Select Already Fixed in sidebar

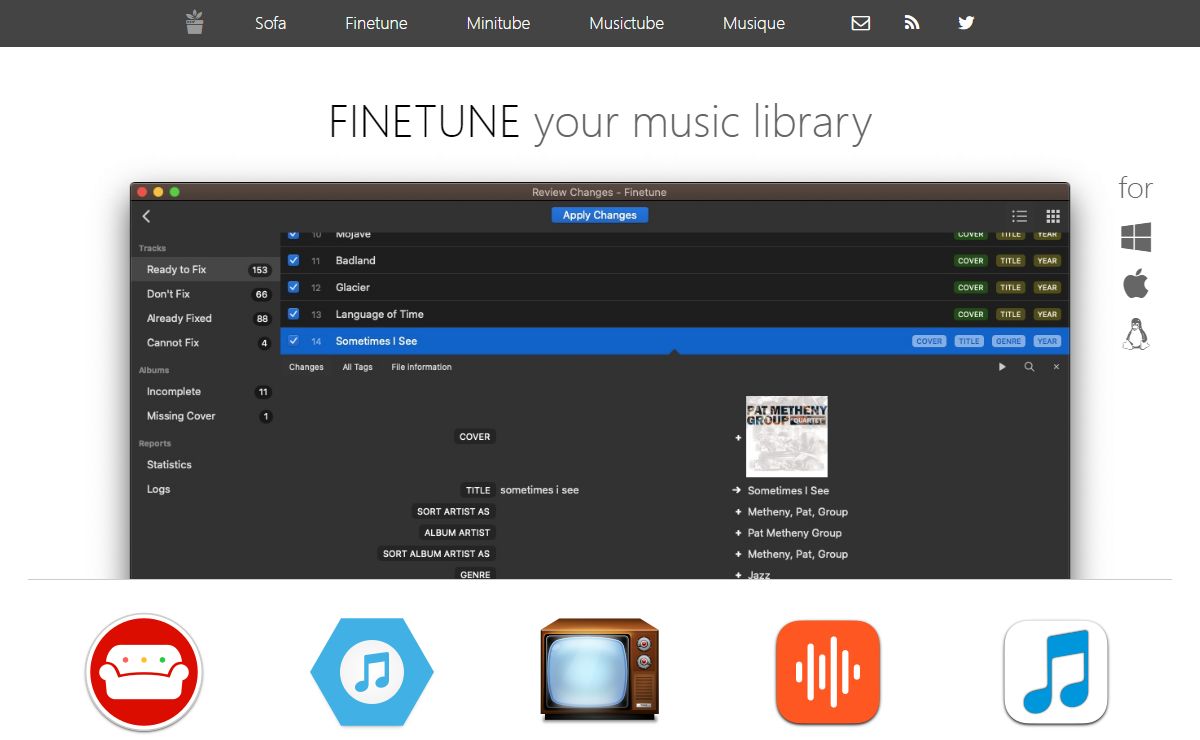pyautogui.click(x=204, y=318)
